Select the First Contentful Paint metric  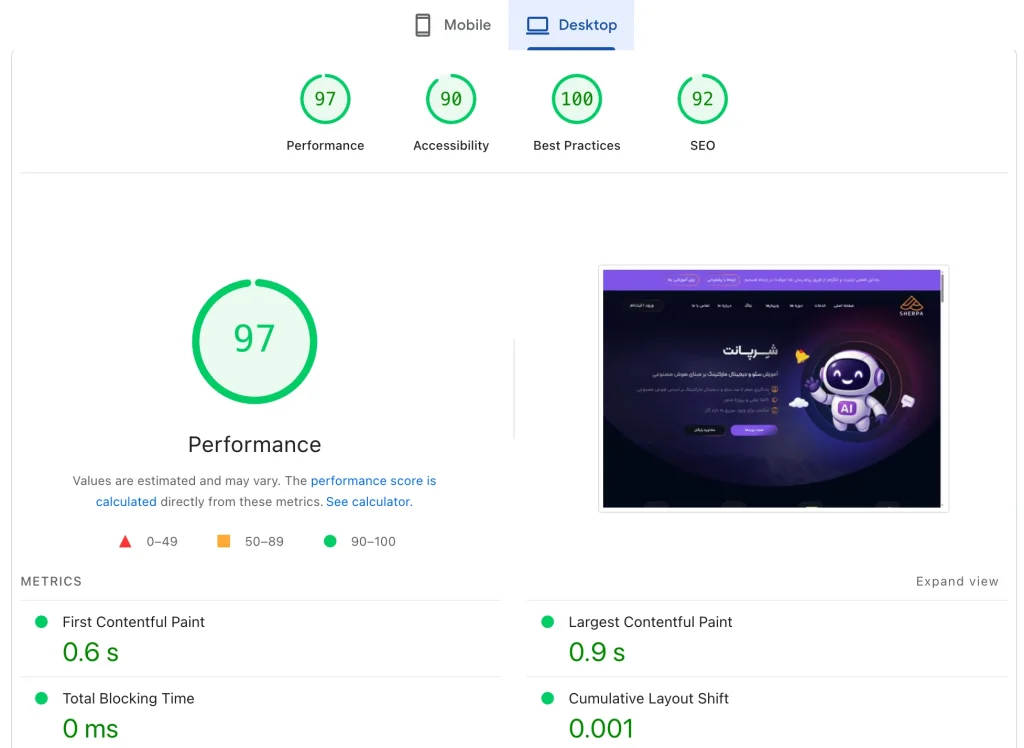tap(261, 638)
